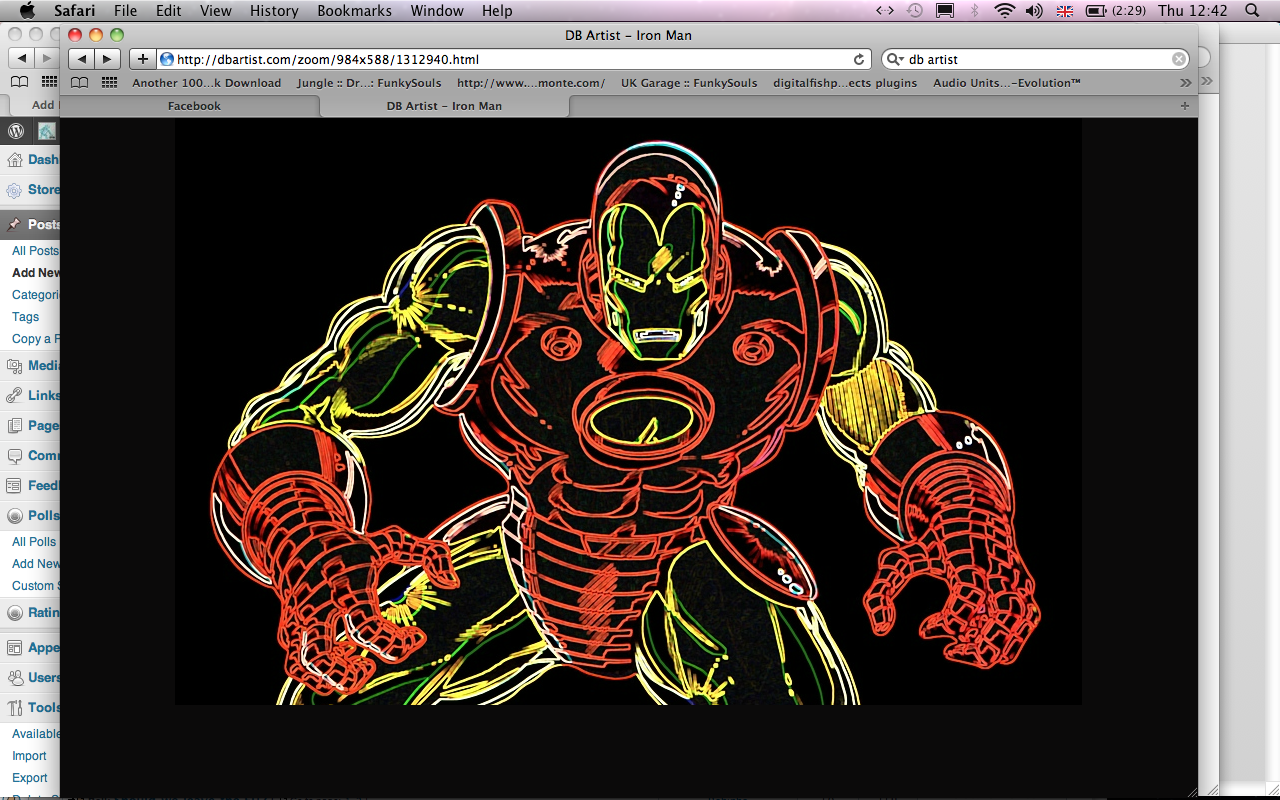The width and height of the screenshot is (1280, 800).
Task: Switch to the Facebook tab
Action: click(x=194, y=106)
